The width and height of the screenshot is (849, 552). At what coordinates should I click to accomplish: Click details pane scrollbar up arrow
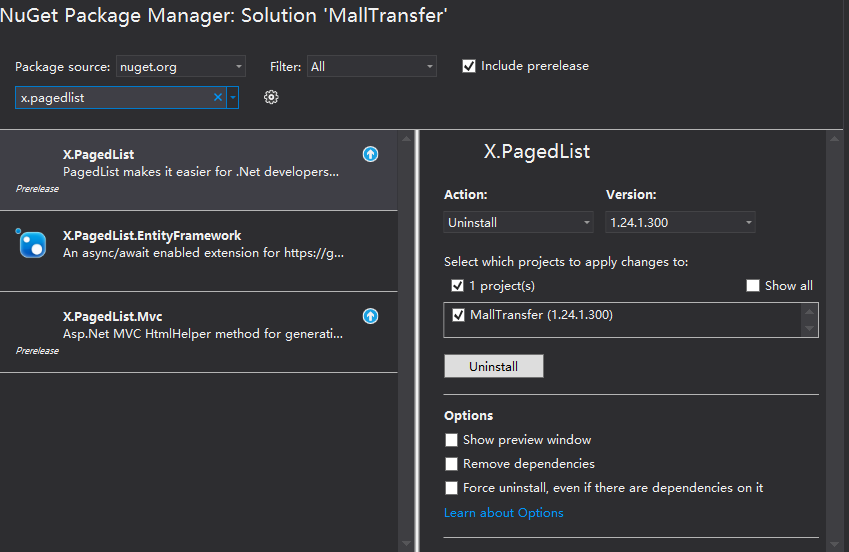[x=834, y=139]
